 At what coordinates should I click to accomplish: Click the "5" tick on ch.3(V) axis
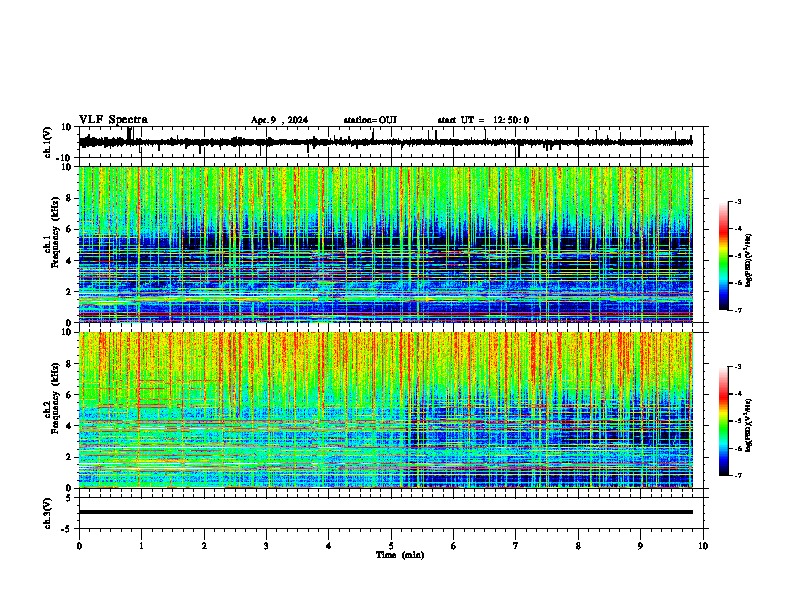(x=70, y=497)
